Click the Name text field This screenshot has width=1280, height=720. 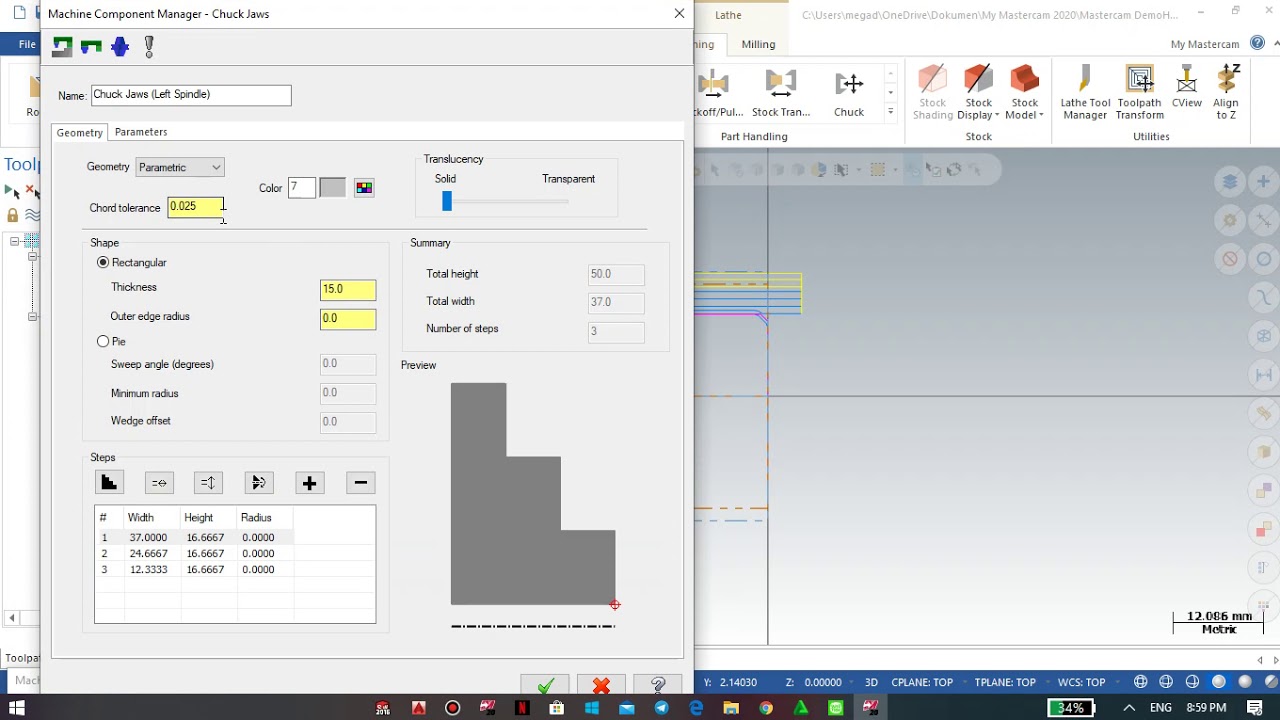(x=191, y=95)
